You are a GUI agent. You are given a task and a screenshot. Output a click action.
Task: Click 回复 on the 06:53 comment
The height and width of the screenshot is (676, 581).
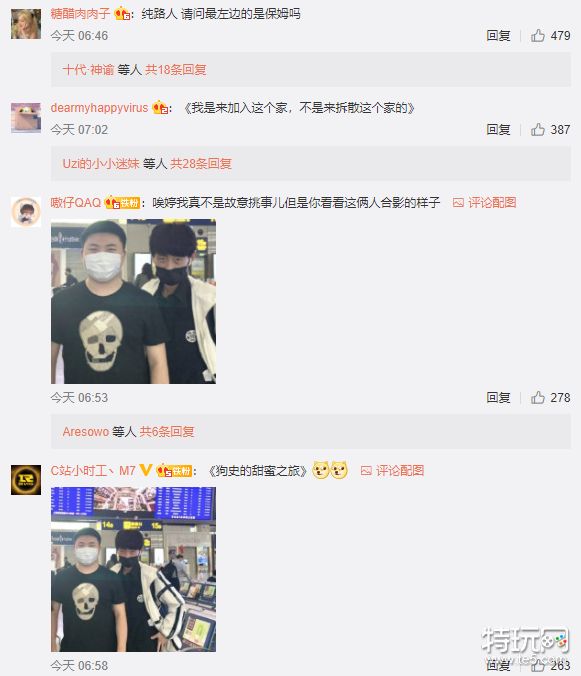tap(498, 397)
